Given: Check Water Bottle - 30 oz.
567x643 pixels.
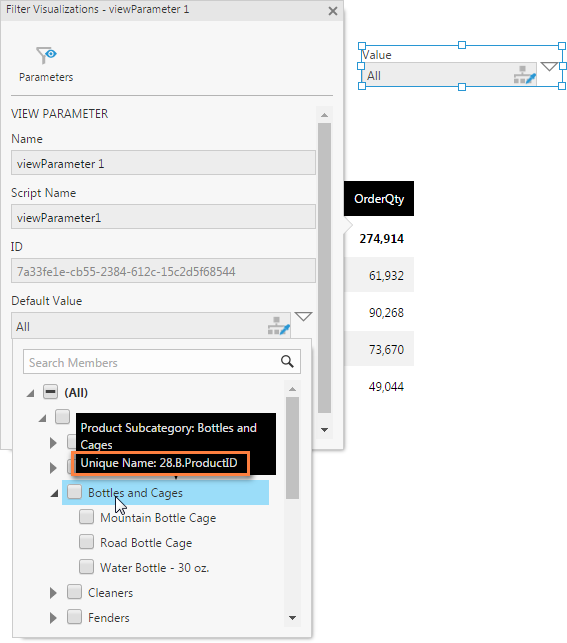Looking at the screenshot, I should 86,567.
